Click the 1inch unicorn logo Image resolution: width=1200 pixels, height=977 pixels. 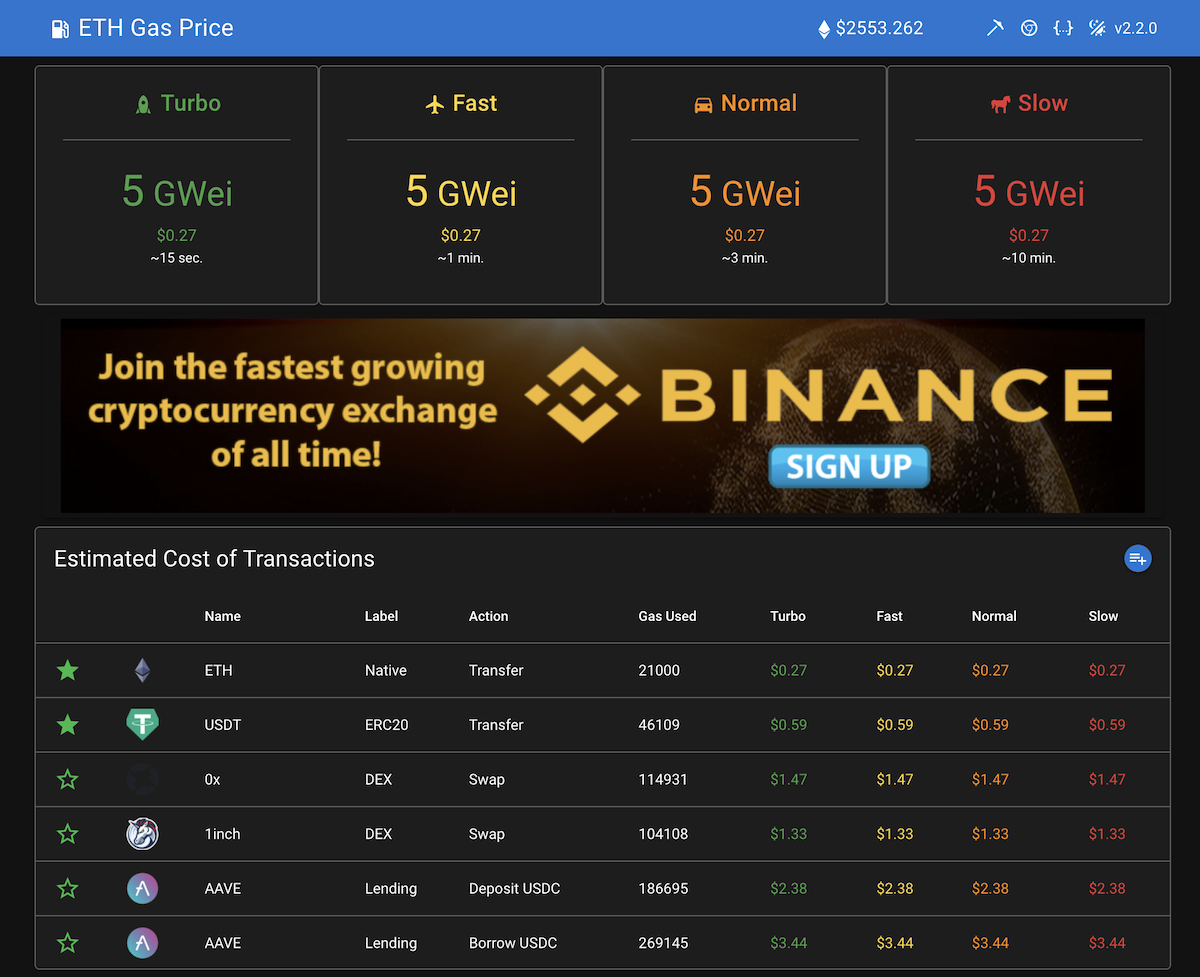tap(142, 834)
